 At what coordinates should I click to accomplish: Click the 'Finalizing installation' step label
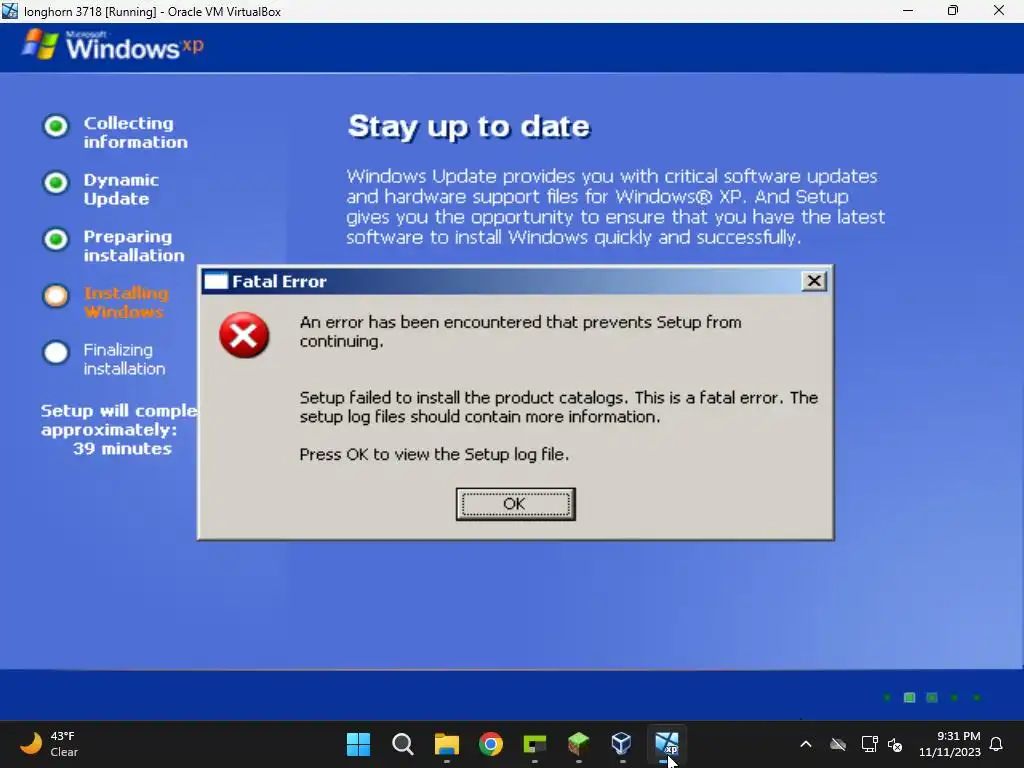click(x=124, y=359)
